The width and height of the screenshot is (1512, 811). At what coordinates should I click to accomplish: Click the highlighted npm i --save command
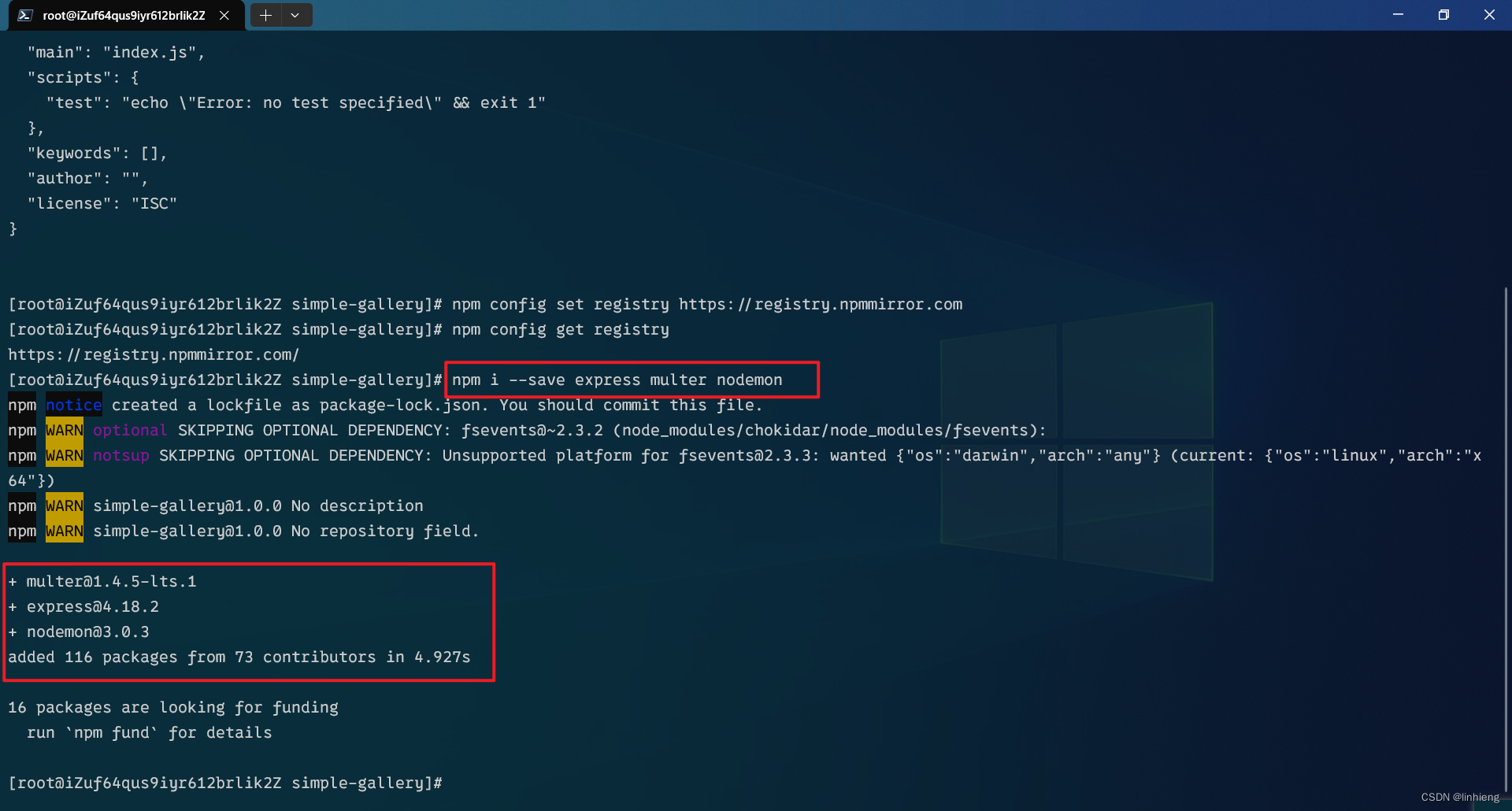[617, 380]
